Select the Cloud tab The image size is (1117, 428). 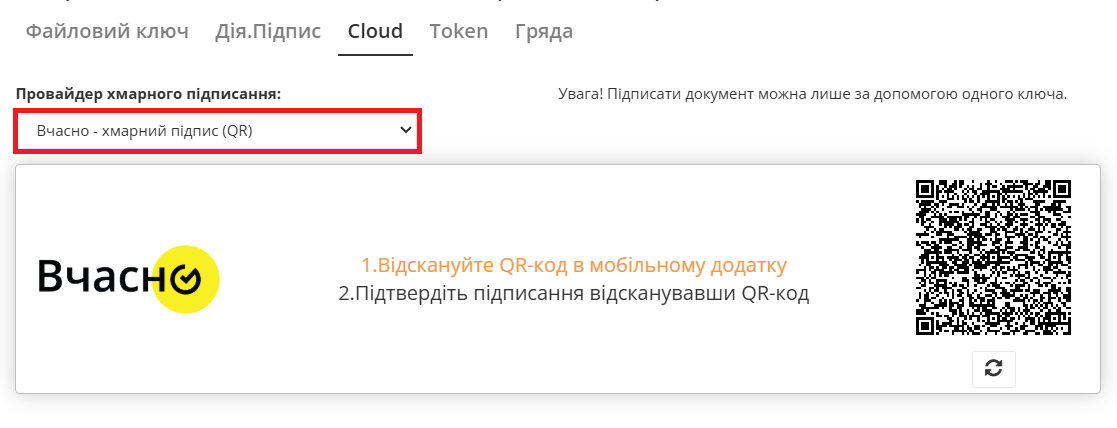click(375, 31)
